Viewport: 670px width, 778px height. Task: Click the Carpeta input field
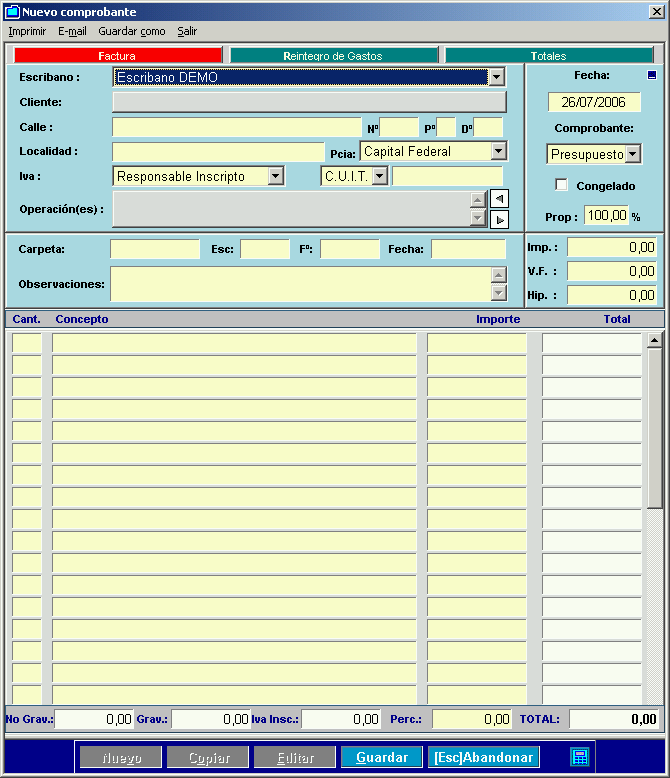(155, 249)
